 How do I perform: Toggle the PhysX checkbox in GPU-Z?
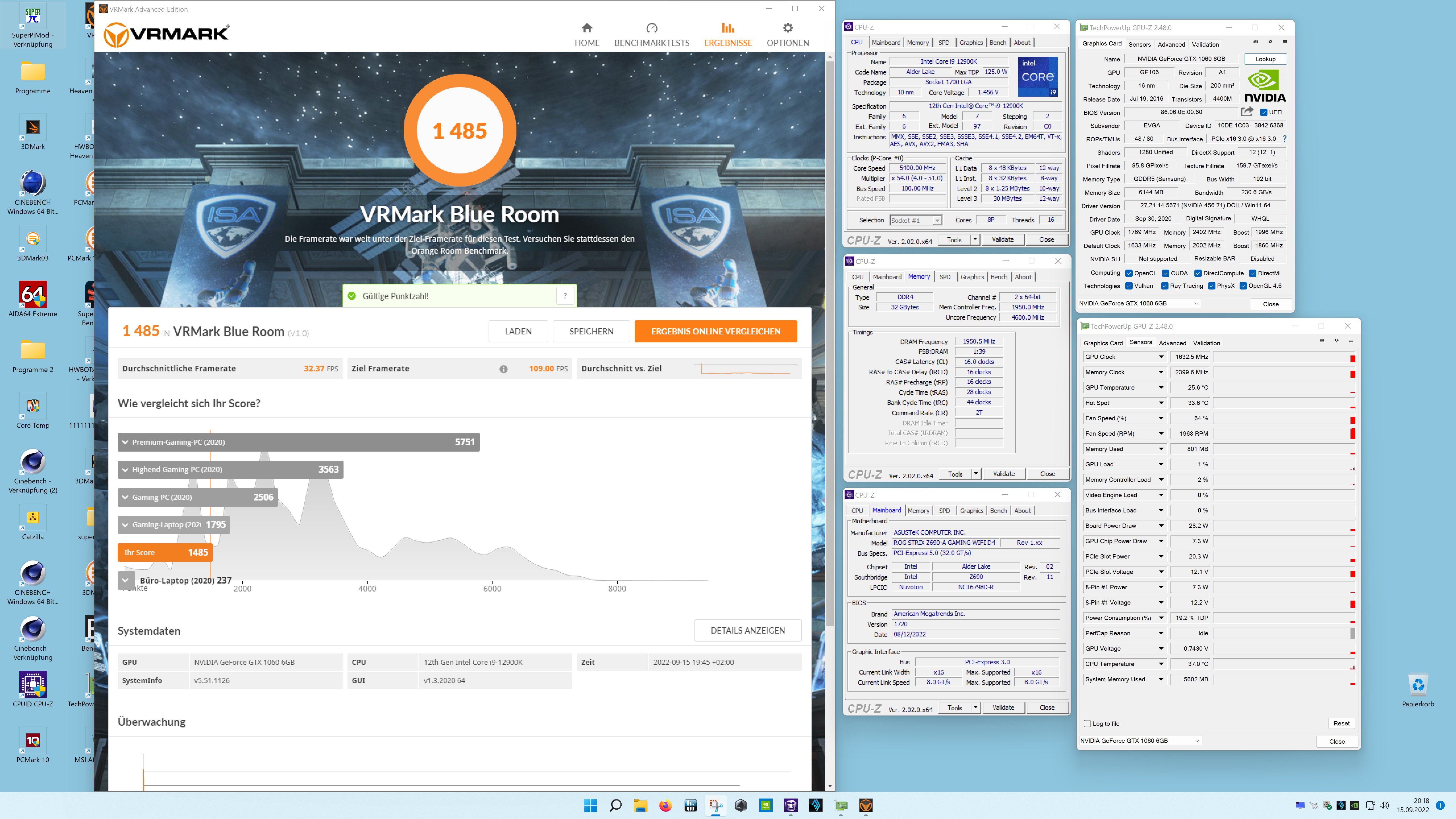(x=1211, y=286)
